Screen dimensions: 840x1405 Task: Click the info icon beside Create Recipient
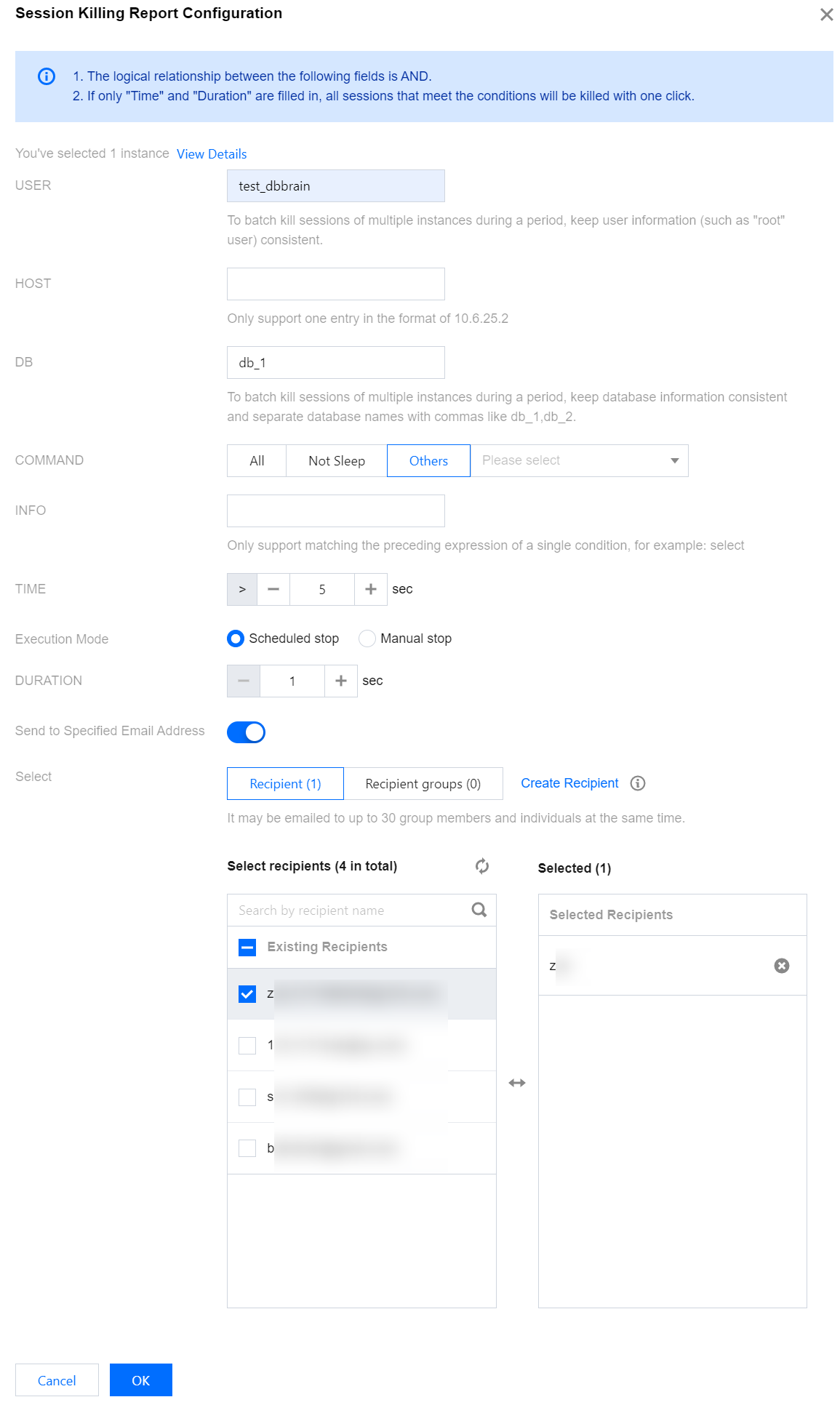pos(638,783)
